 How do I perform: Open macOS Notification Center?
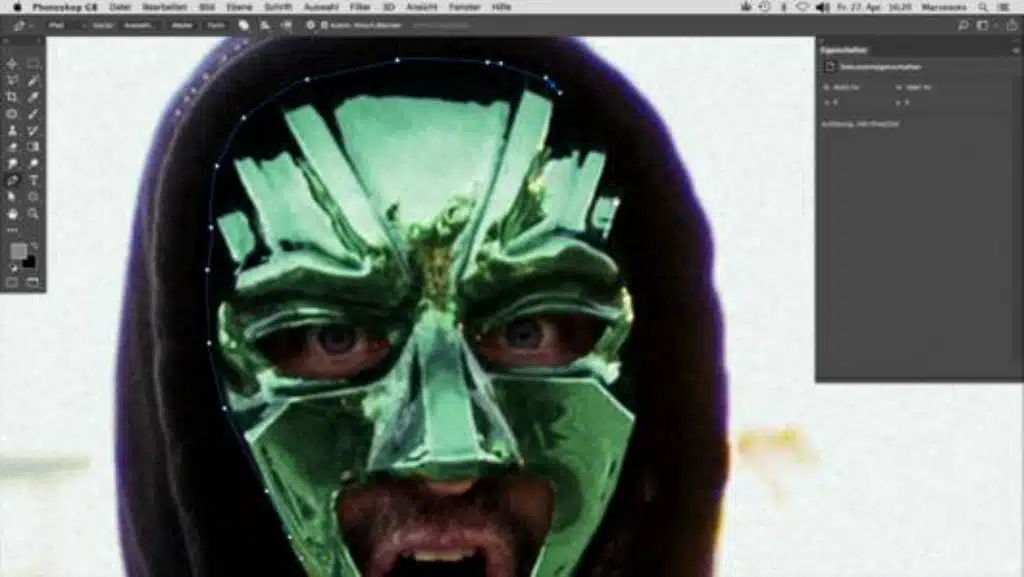click(x=1004, y=7)
